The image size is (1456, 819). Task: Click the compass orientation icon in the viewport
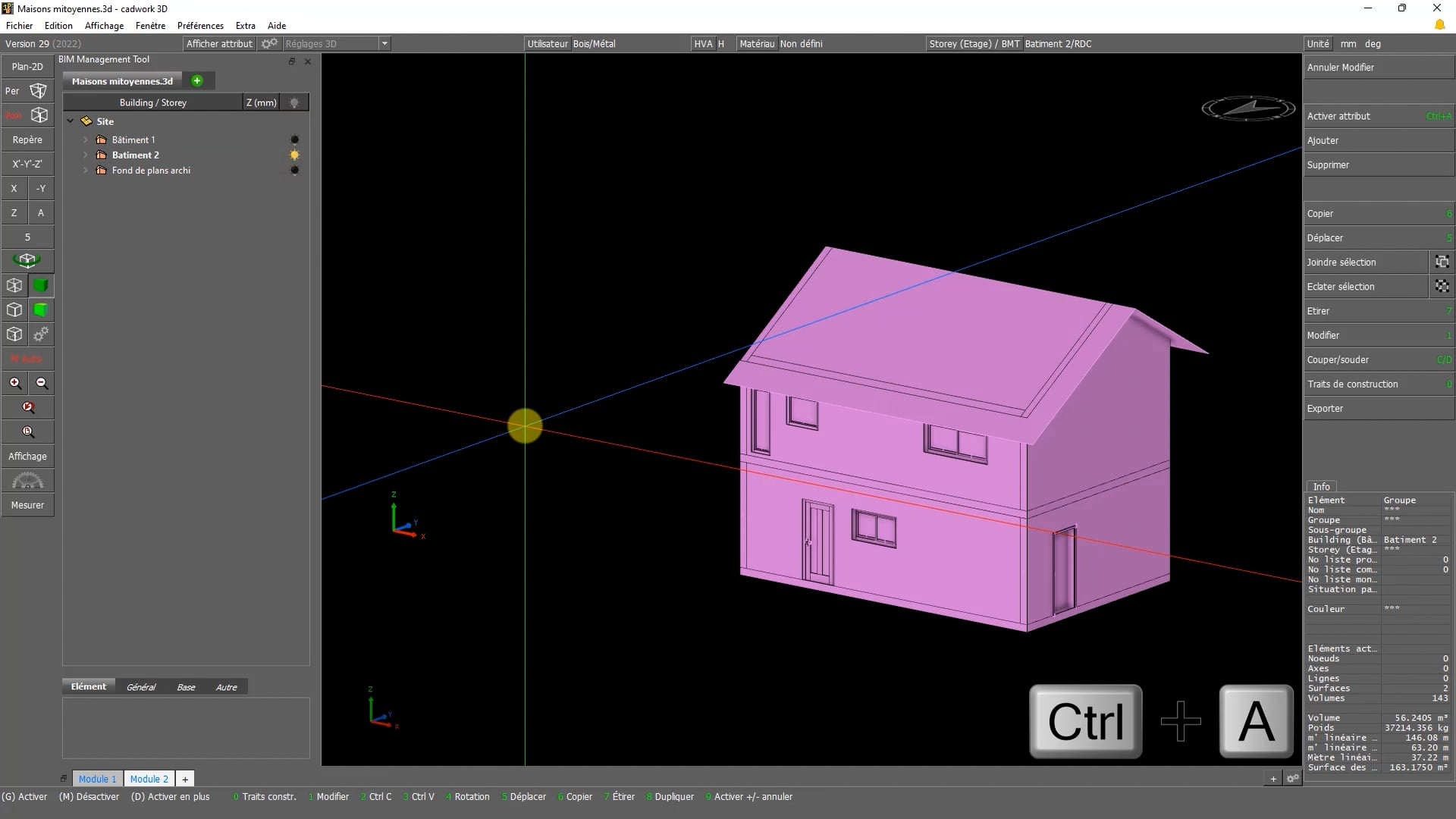[x=1247, y=108]
